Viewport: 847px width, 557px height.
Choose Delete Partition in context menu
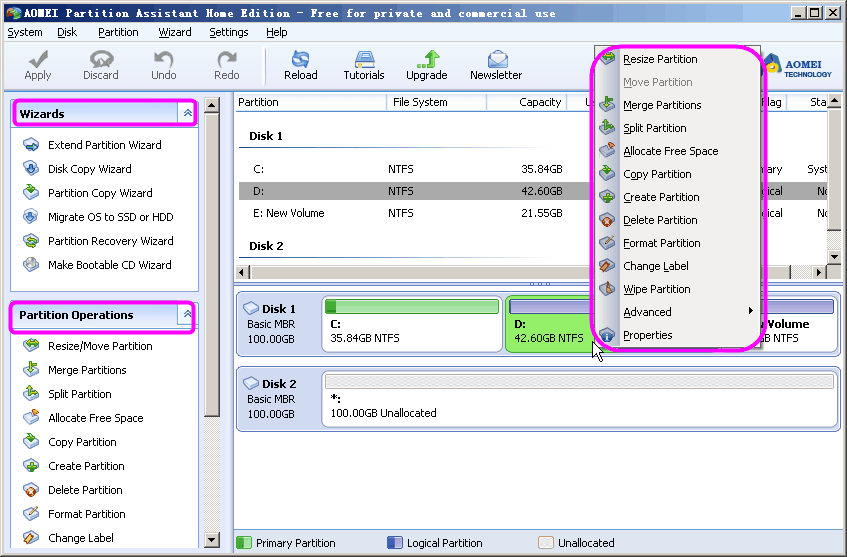click(x=677, y=220)
